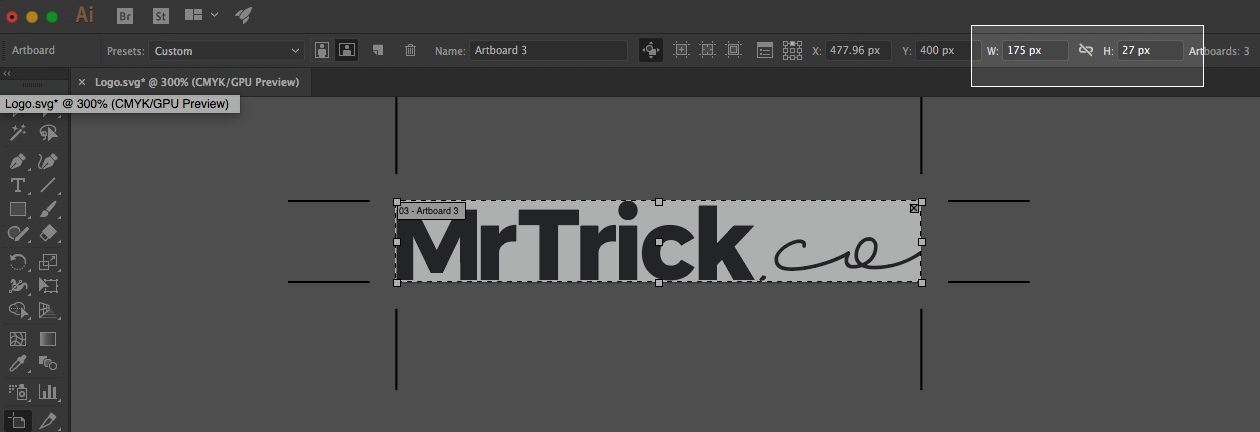Open Adobe Bridge via the Br icon
1260x432 pixels.
click(x=125, y=15)
